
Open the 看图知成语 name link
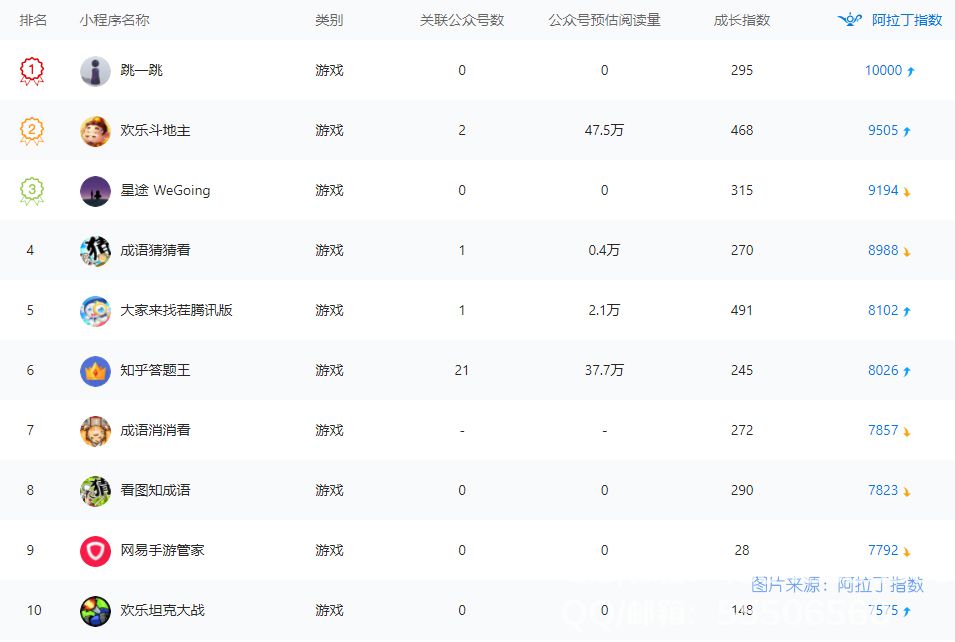155,490
